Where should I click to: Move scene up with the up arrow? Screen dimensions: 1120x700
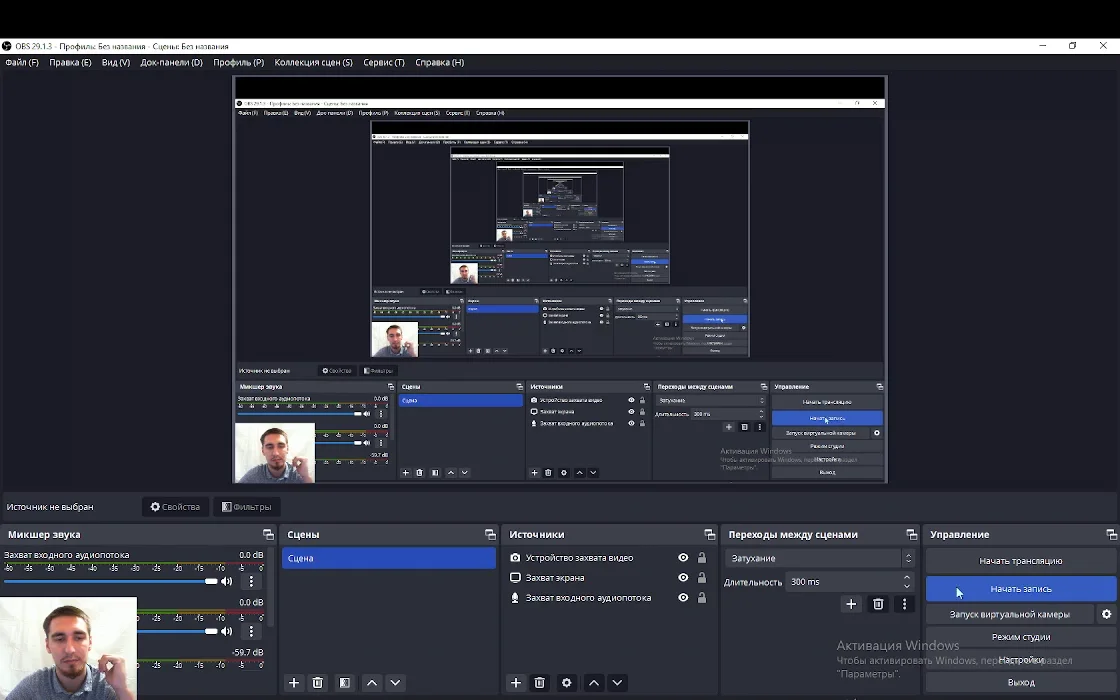click(371, 683)
